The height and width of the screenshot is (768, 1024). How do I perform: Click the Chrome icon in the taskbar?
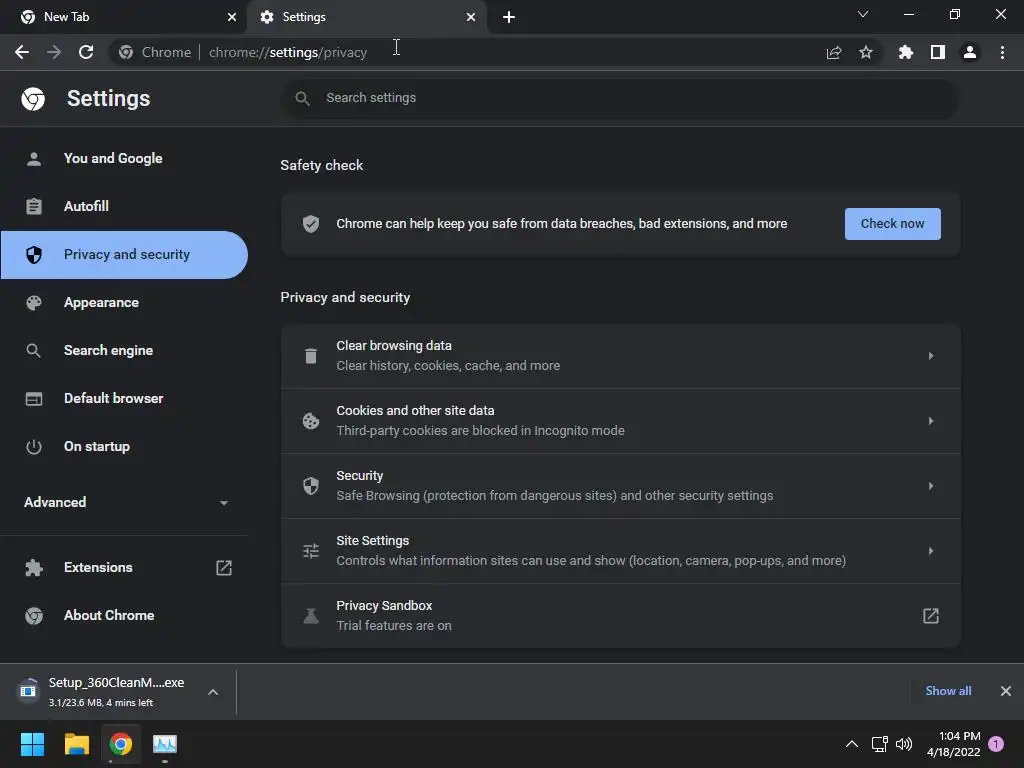point(121,744)
